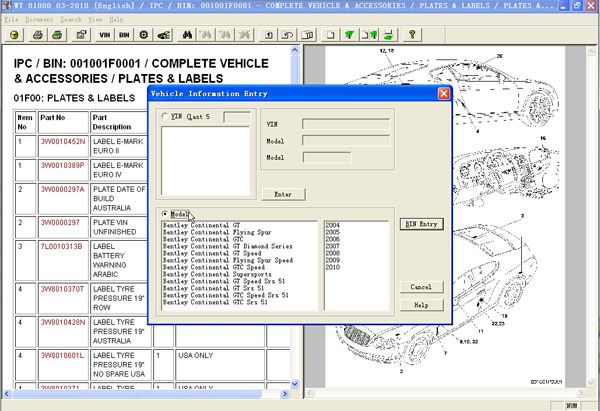Open Find with the binoculars icon

click(x=188, y=35)
